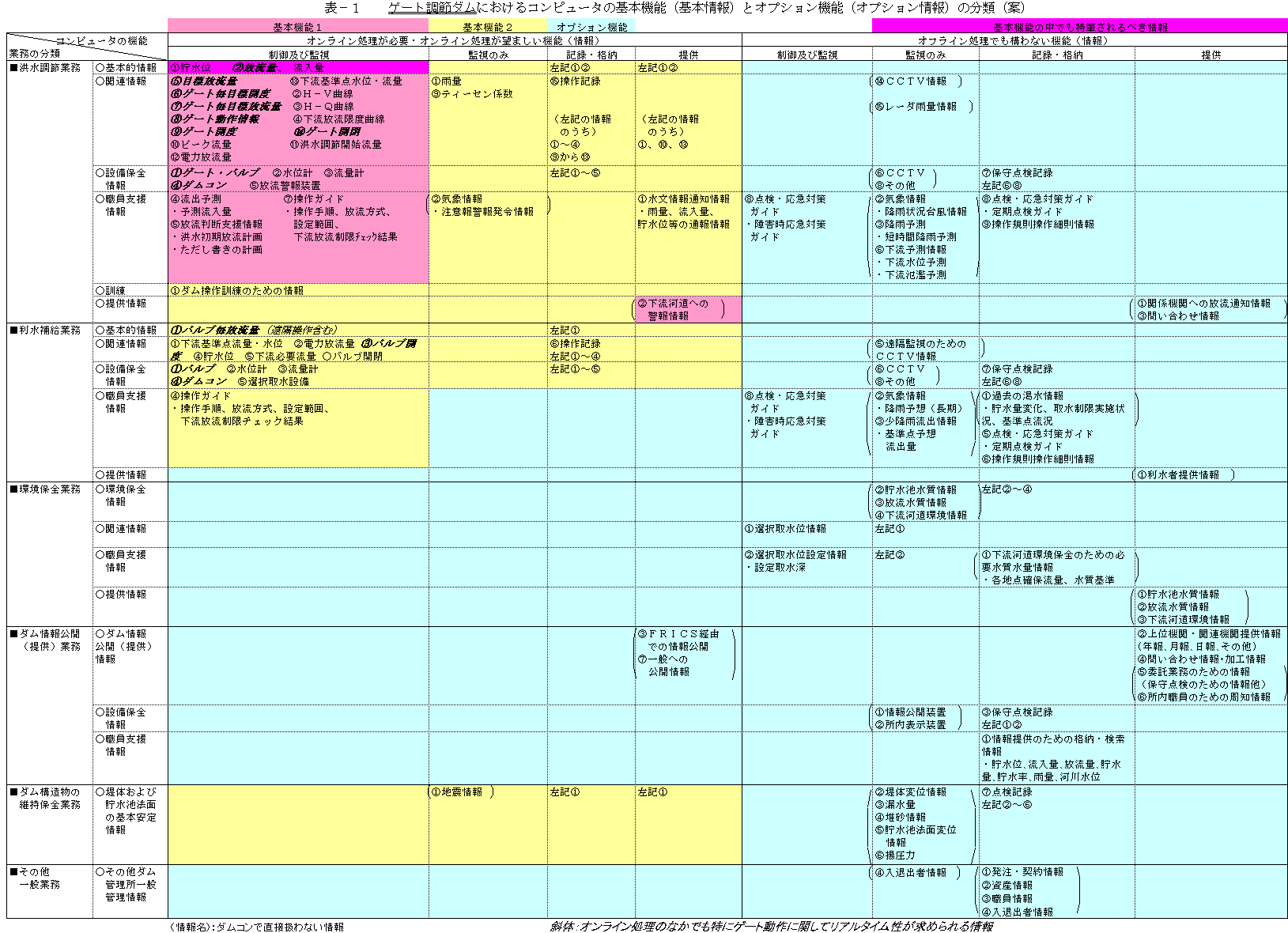Click the 監視のみ column header under online
Viewport: 1288px width, 933px height.
tap(488, 55)
